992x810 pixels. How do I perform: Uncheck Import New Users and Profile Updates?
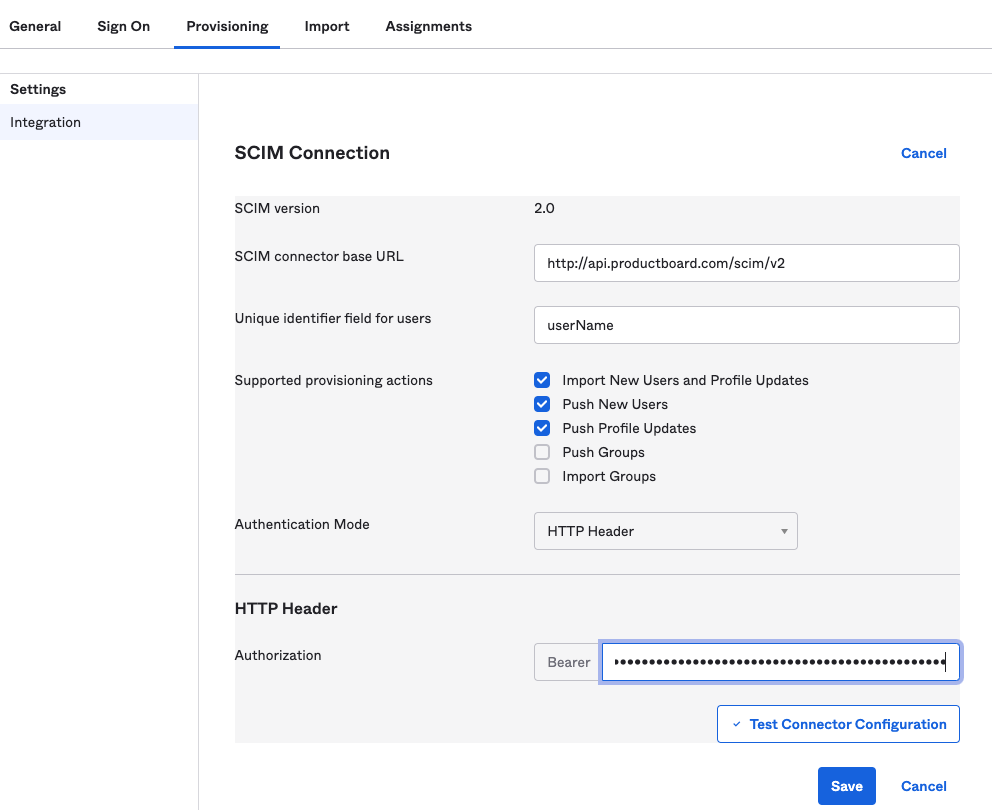pos(542,380)
